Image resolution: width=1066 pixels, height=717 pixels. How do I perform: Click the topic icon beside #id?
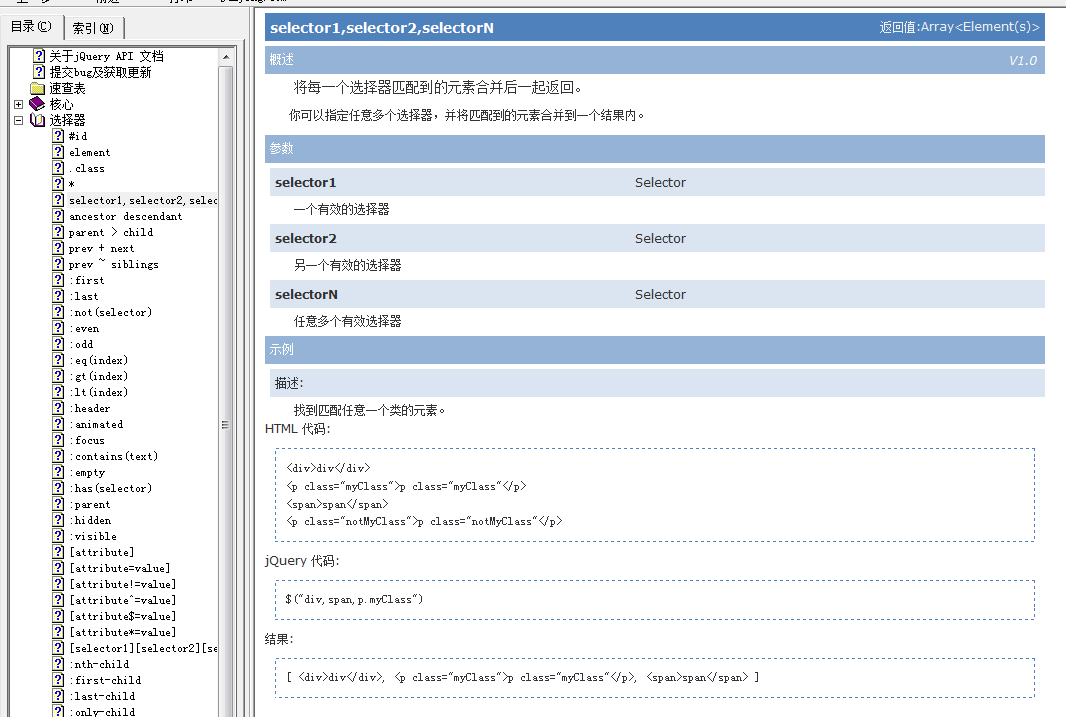point(58,136)
